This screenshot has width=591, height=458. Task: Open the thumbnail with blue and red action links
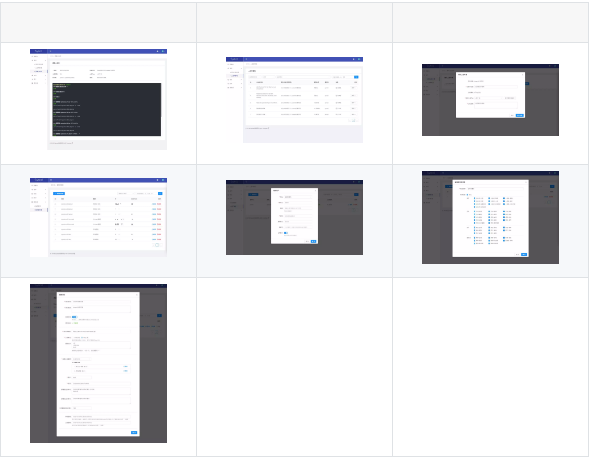click(98, 218)
